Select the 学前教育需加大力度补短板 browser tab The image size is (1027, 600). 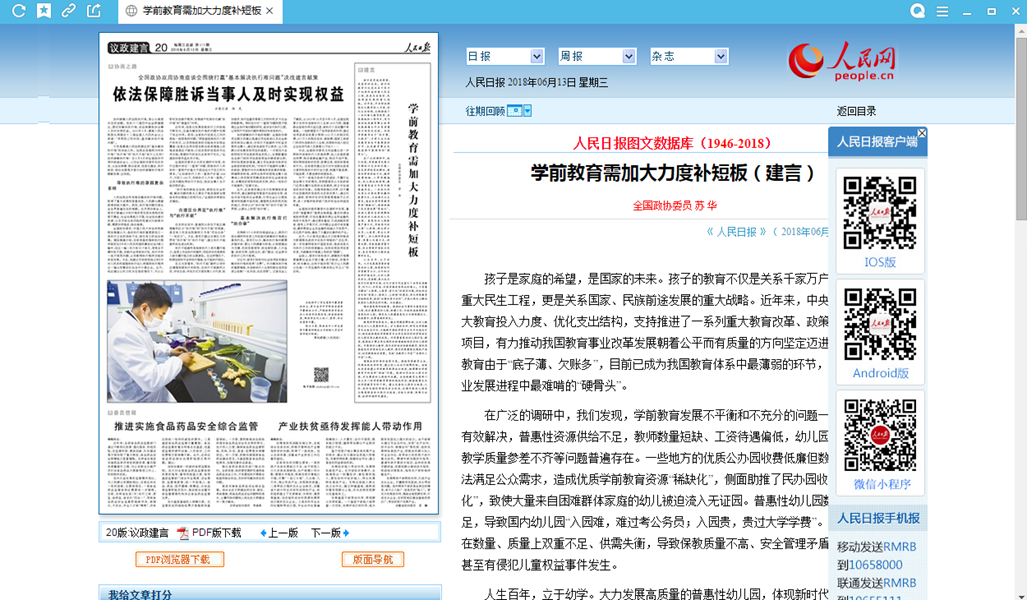pos(200,11)
